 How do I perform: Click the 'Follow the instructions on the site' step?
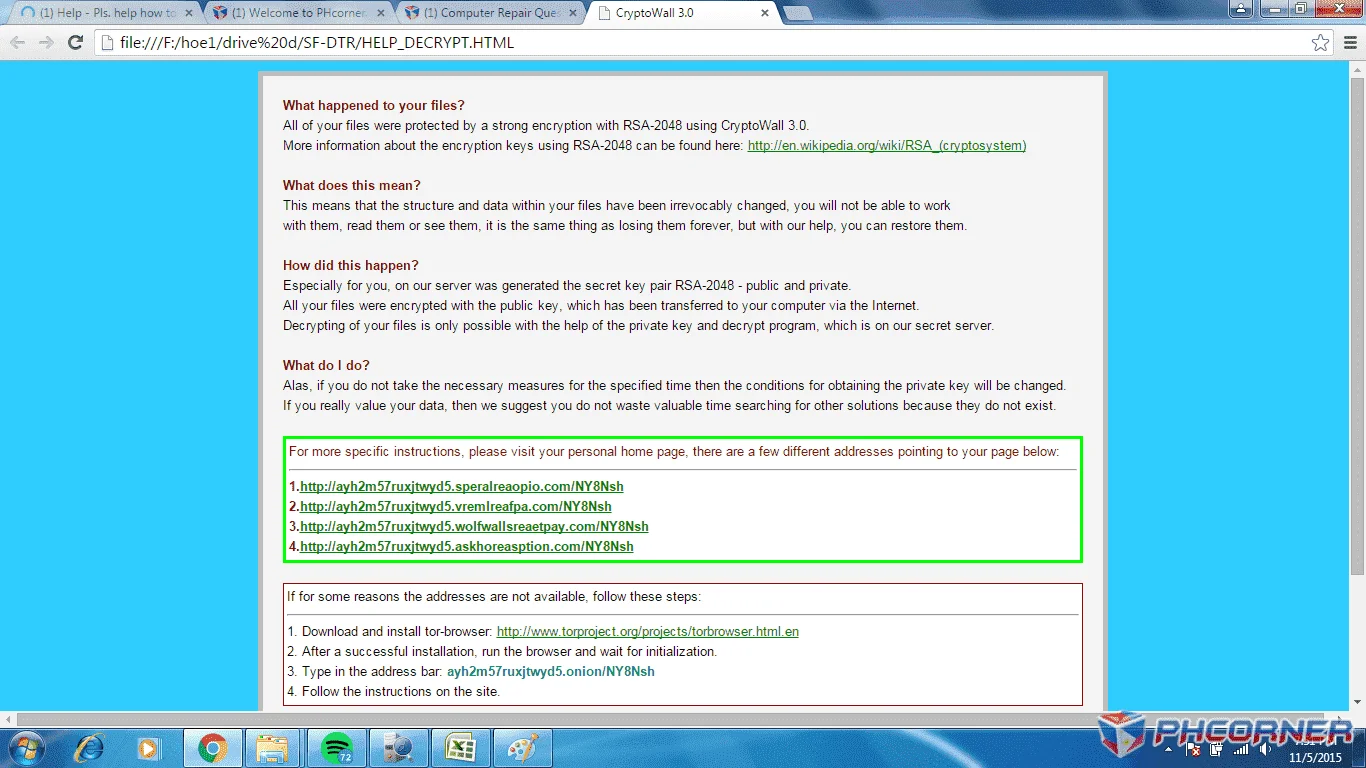click(x=393, y=692)
